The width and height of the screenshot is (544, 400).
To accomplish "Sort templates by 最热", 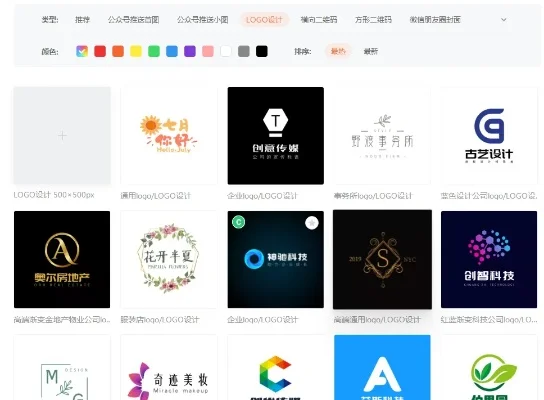I will click(x=338, y=51).
